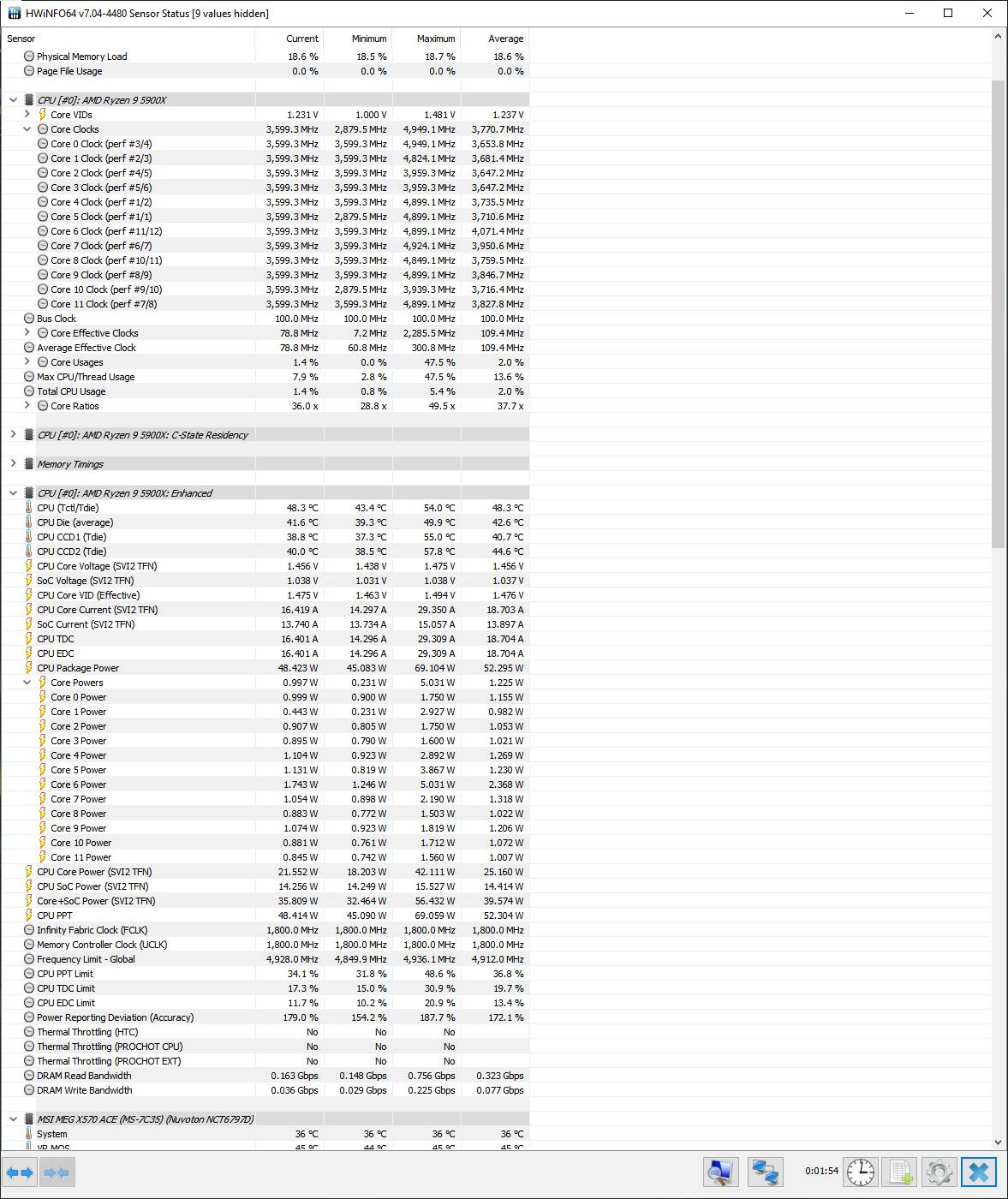
Task: Click the Sensor column header
Action: click(128, 39)
